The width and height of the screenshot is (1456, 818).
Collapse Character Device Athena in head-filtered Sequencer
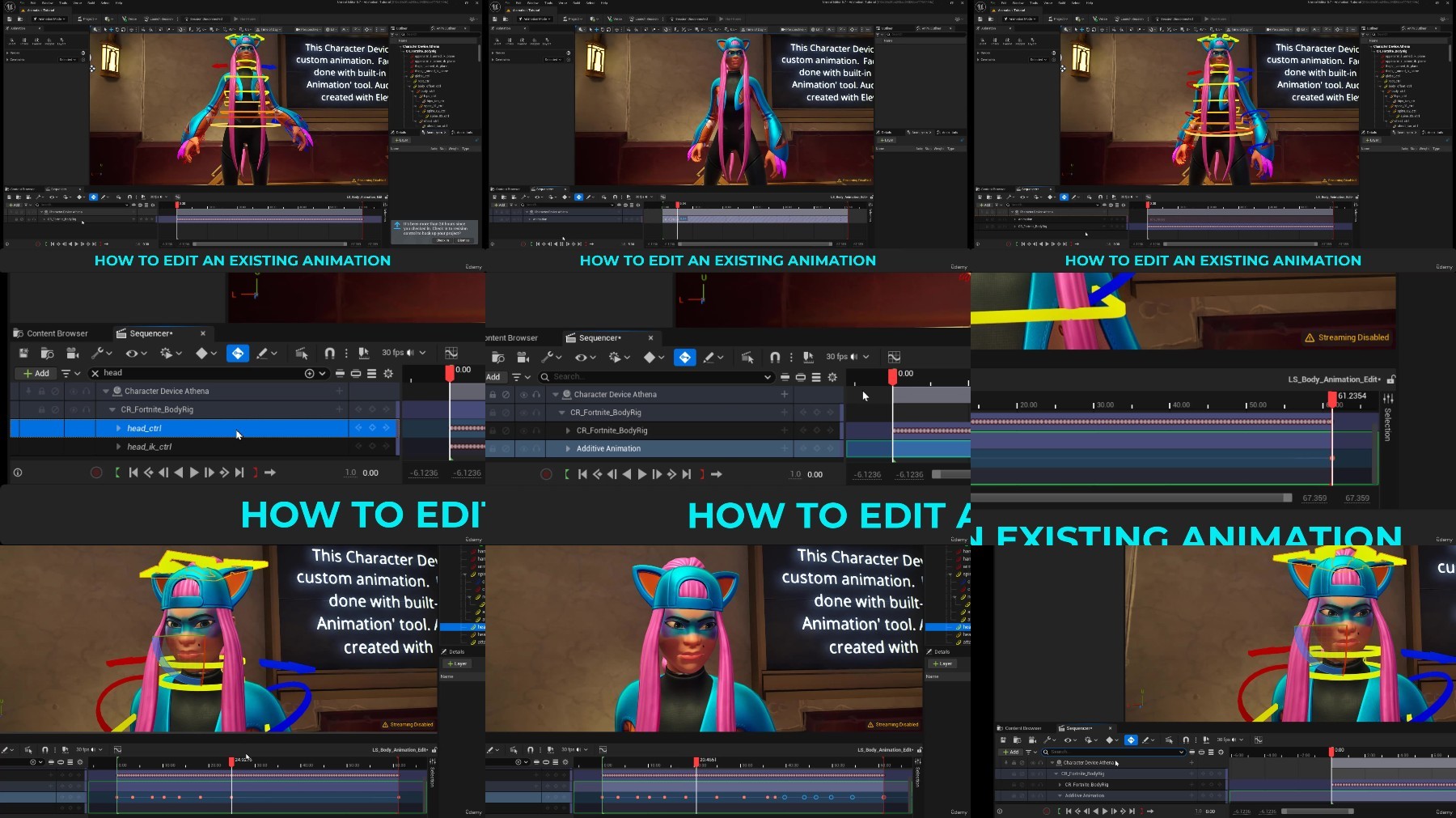(x=106, y=391)
